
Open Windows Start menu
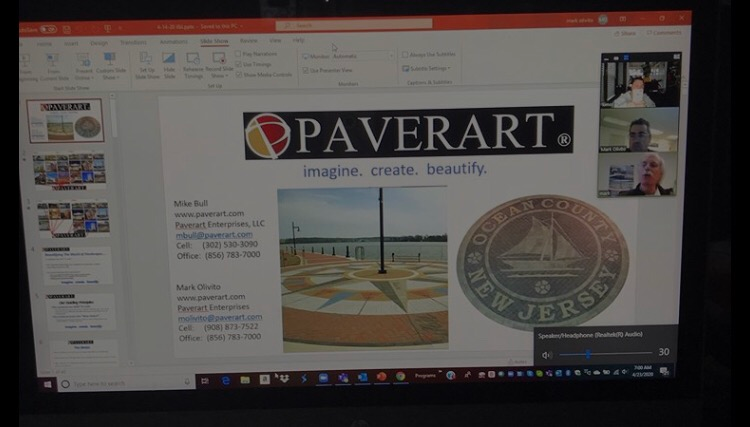tap(47, 384)
